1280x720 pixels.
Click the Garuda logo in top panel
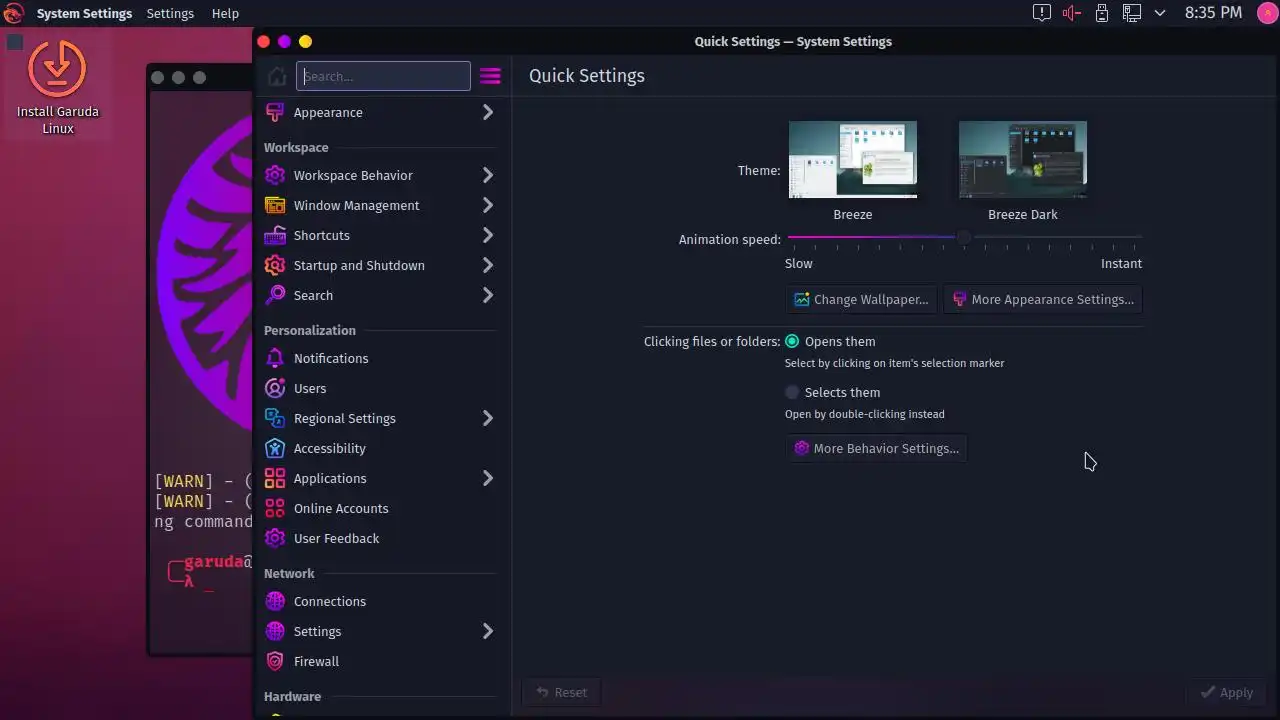pos(13,13)
